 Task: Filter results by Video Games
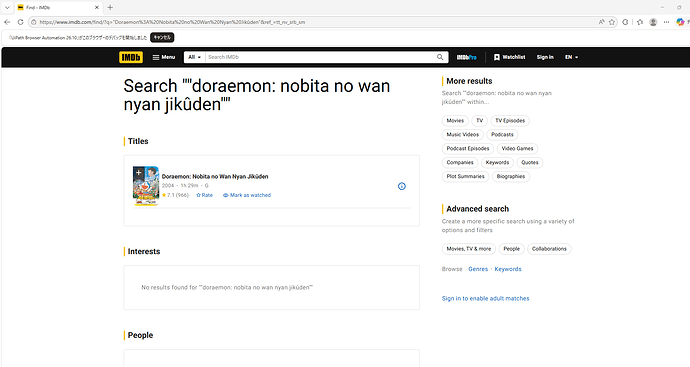pos(517,149)
